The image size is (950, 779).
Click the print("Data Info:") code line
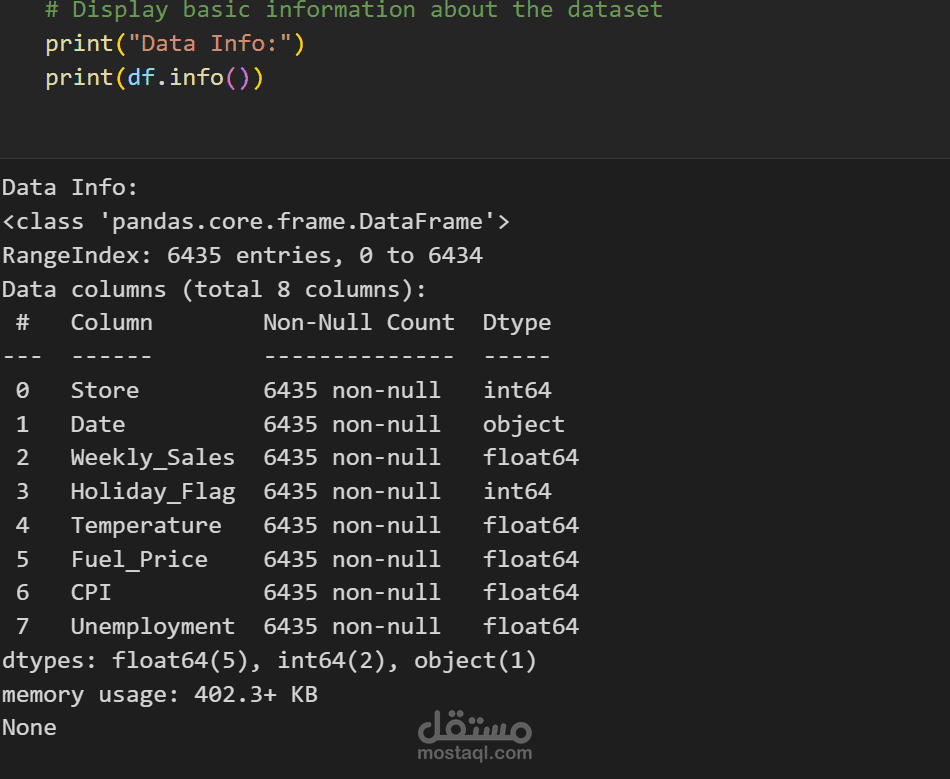pyautogui.click(x=175, y=44)
